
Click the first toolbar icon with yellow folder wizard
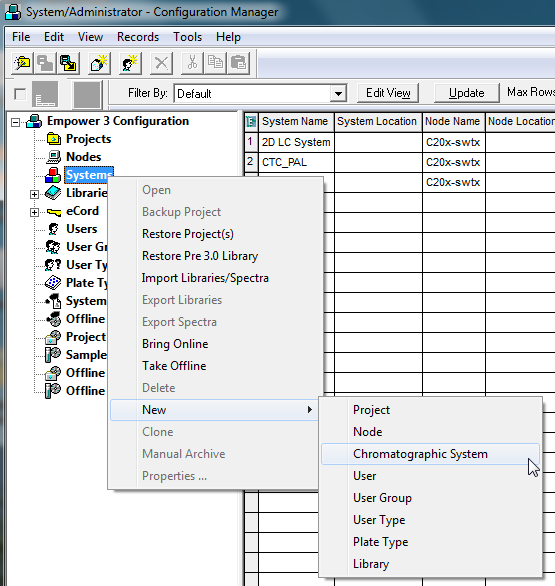[22, 63]
